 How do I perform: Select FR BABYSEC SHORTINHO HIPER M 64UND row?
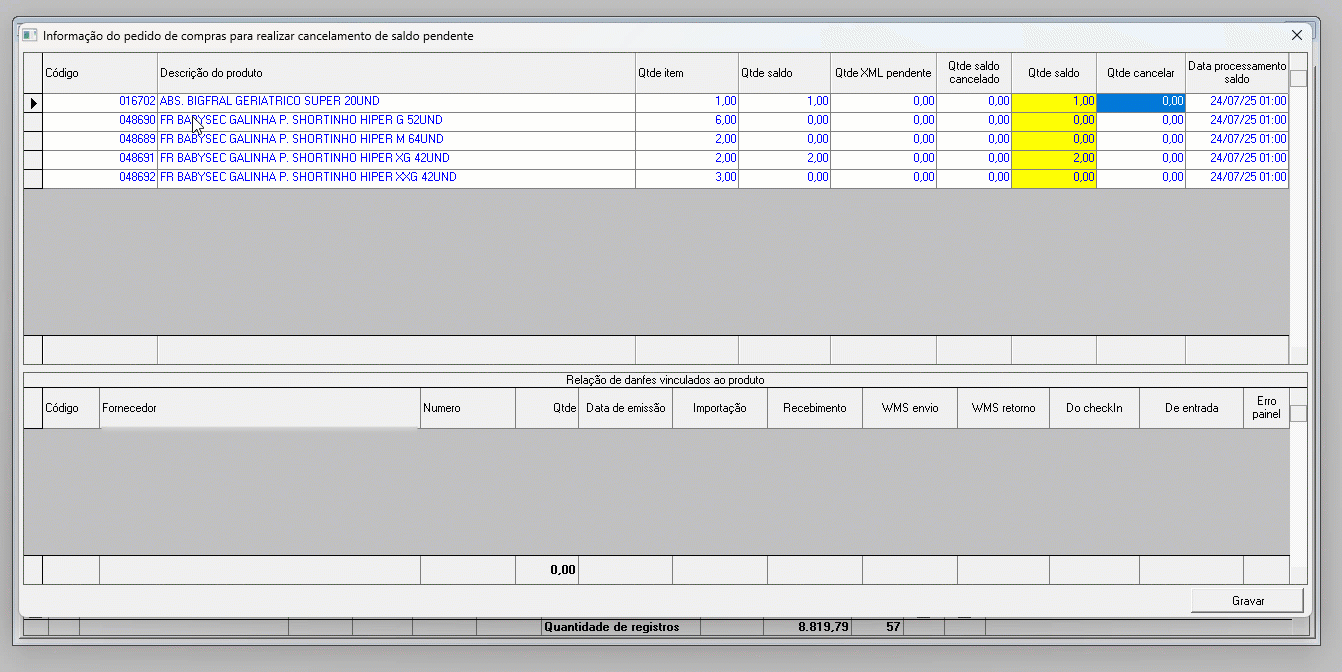[x=396, y=140]
